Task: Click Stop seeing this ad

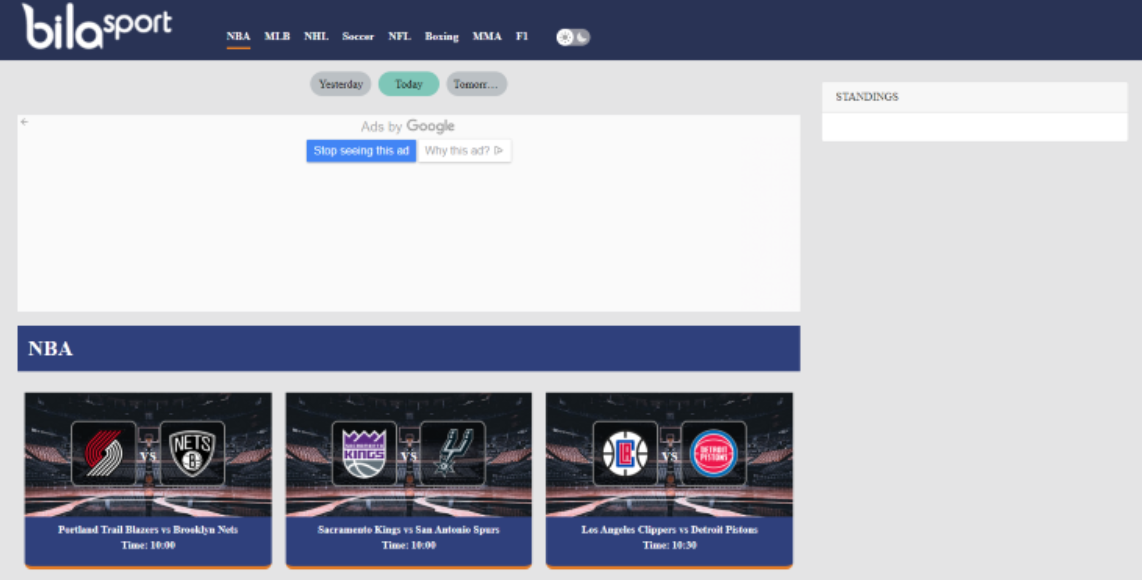Action: click(x=361, y=151)
